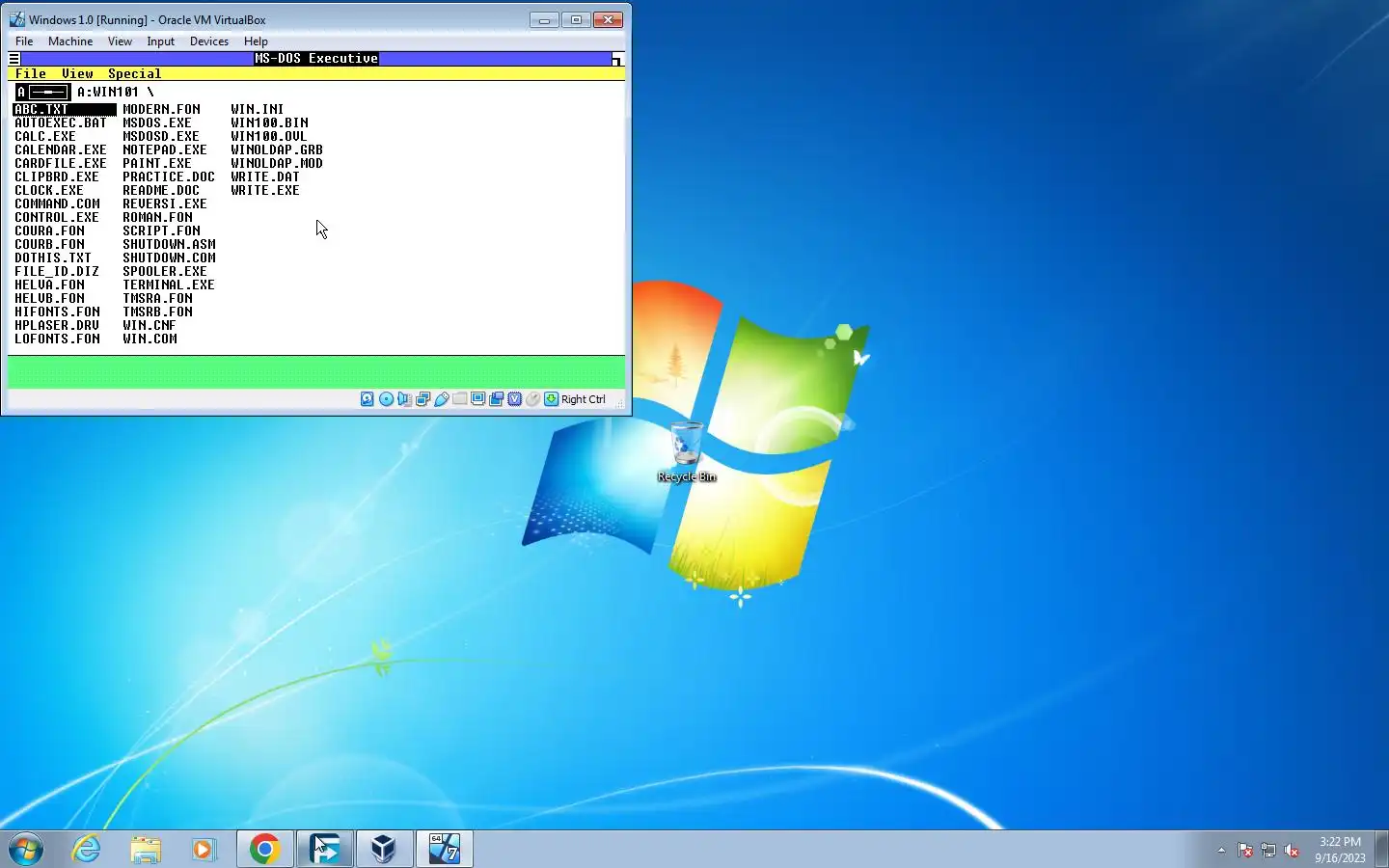Open MS-DOS Executive View menu
Screen dimensions: 1389x868
pyautogui.click(x=77, y=74)
